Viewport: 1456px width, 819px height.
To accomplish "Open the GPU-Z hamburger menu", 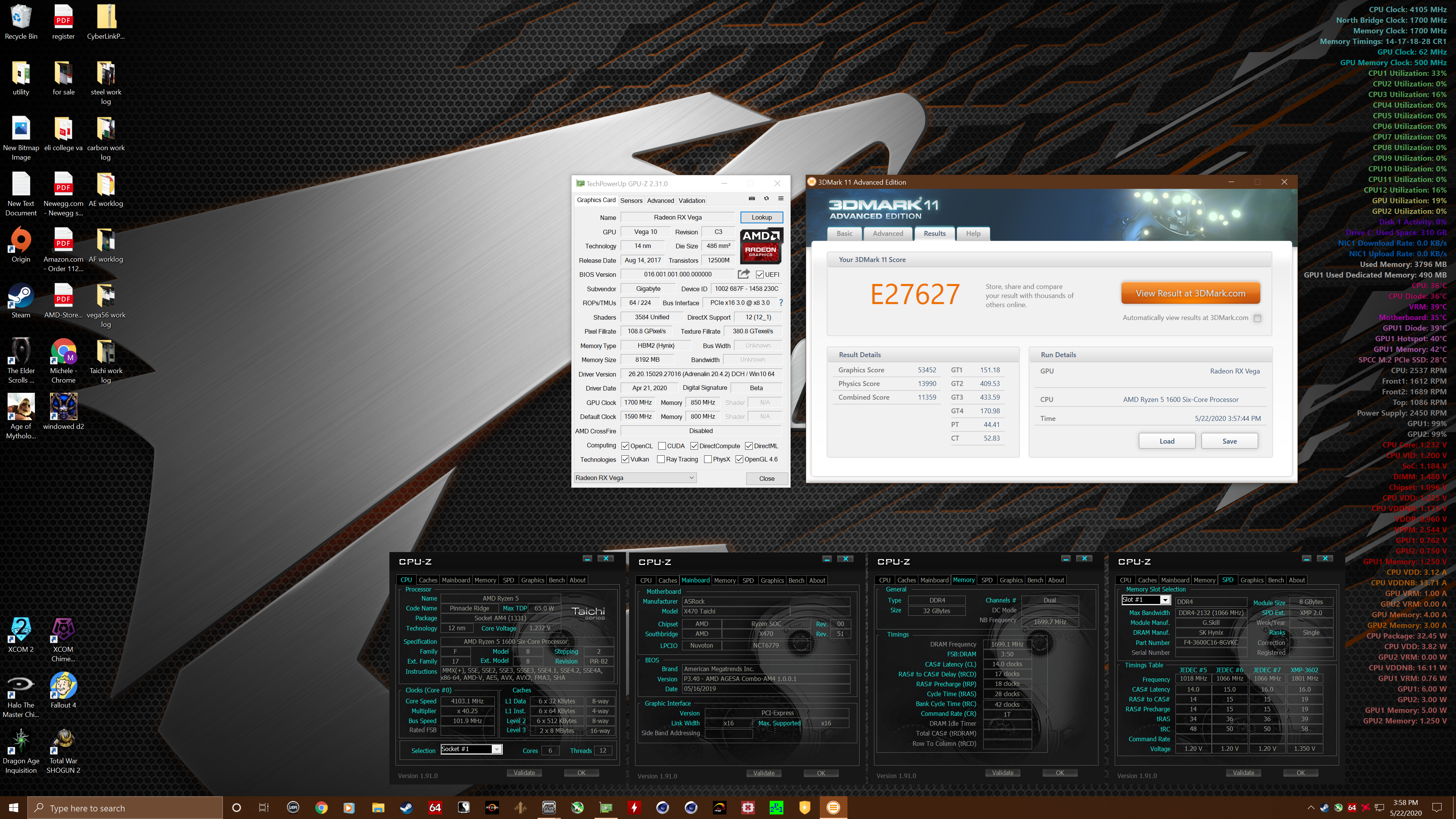I will 781,198.
